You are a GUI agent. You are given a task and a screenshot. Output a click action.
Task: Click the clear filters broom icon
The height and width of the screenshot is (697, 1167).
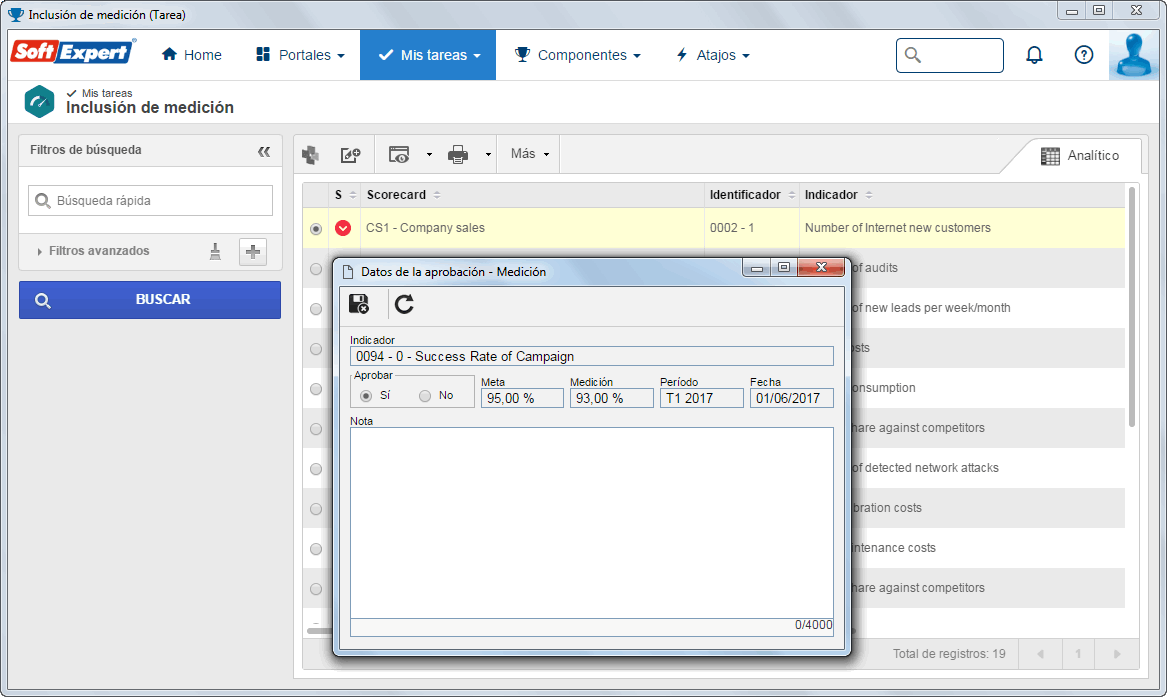click(x=215, y=251)
